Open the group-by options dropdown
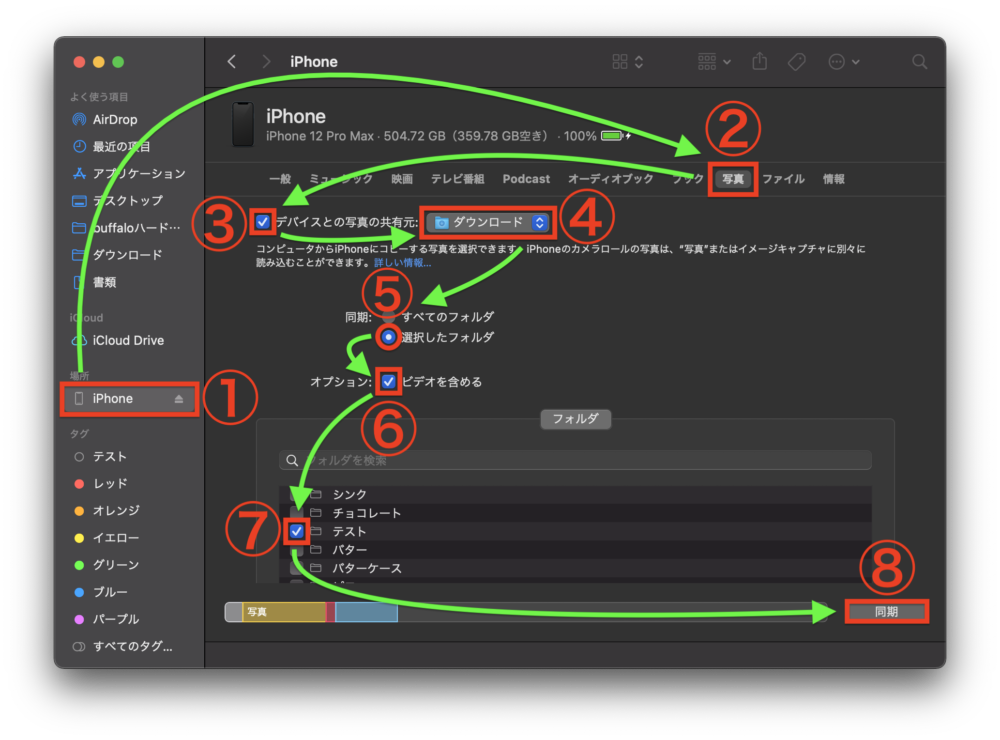The image size is (1000, 740). coord(714,61)
